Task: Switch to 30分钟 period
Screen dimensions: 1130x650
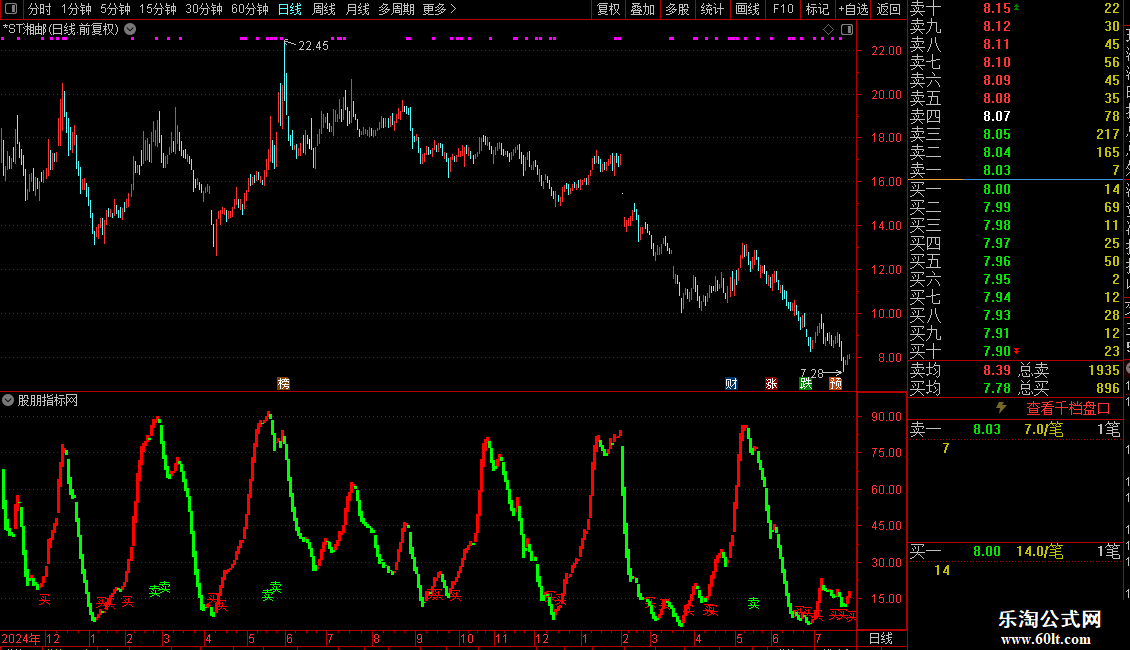Action: (x=204, y=9)
